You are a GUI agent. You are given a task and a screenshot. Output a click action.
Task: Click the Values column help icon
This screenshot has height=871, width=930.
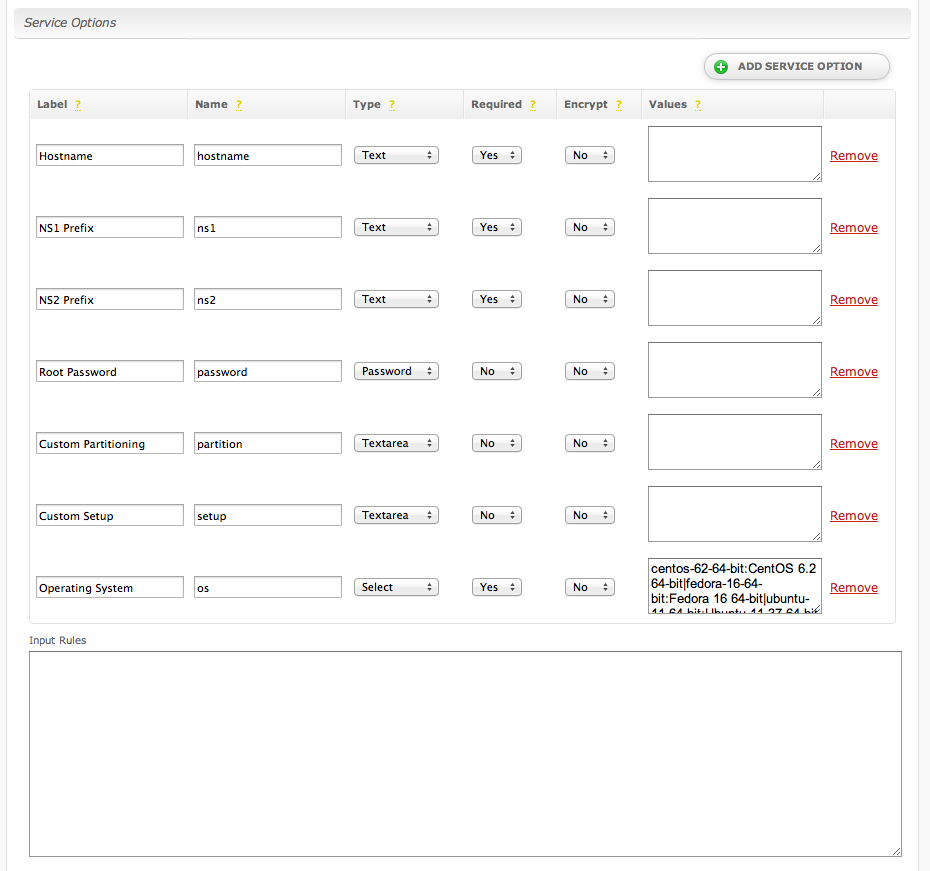tap(697, 105)
